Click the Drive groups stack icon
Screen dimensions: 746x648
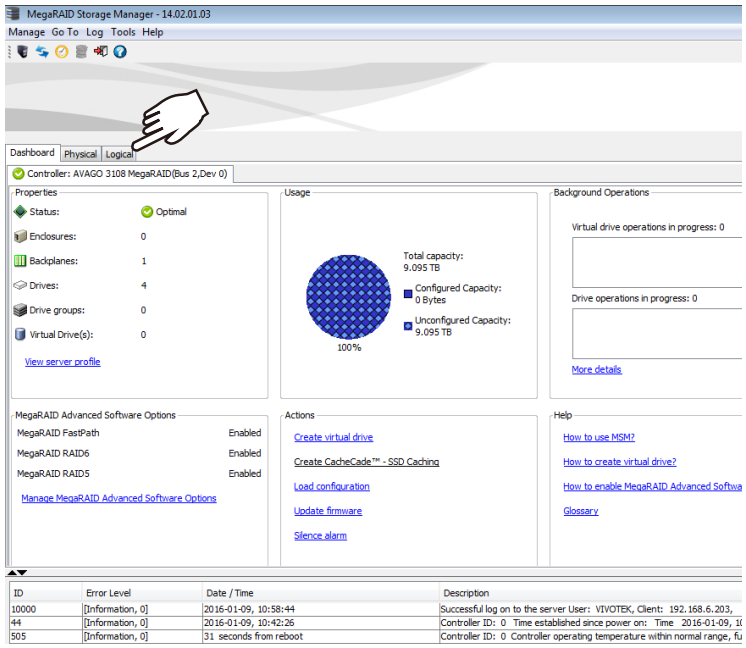point(20,310)
